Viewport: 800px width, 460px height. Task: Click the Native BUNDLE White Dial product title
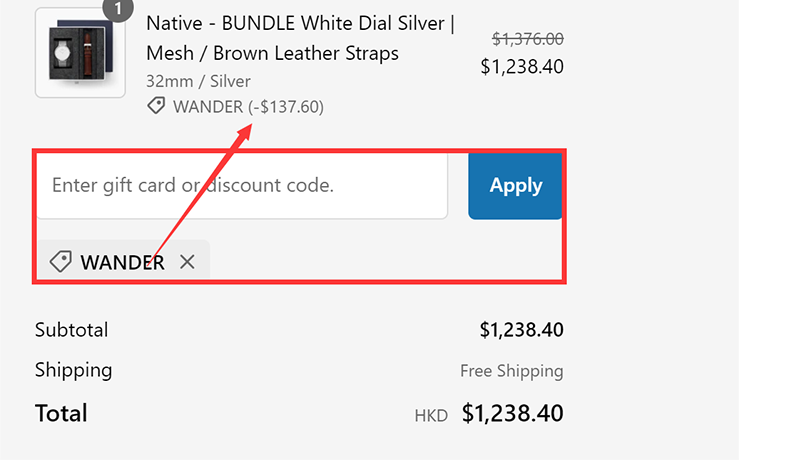point(300,38)
